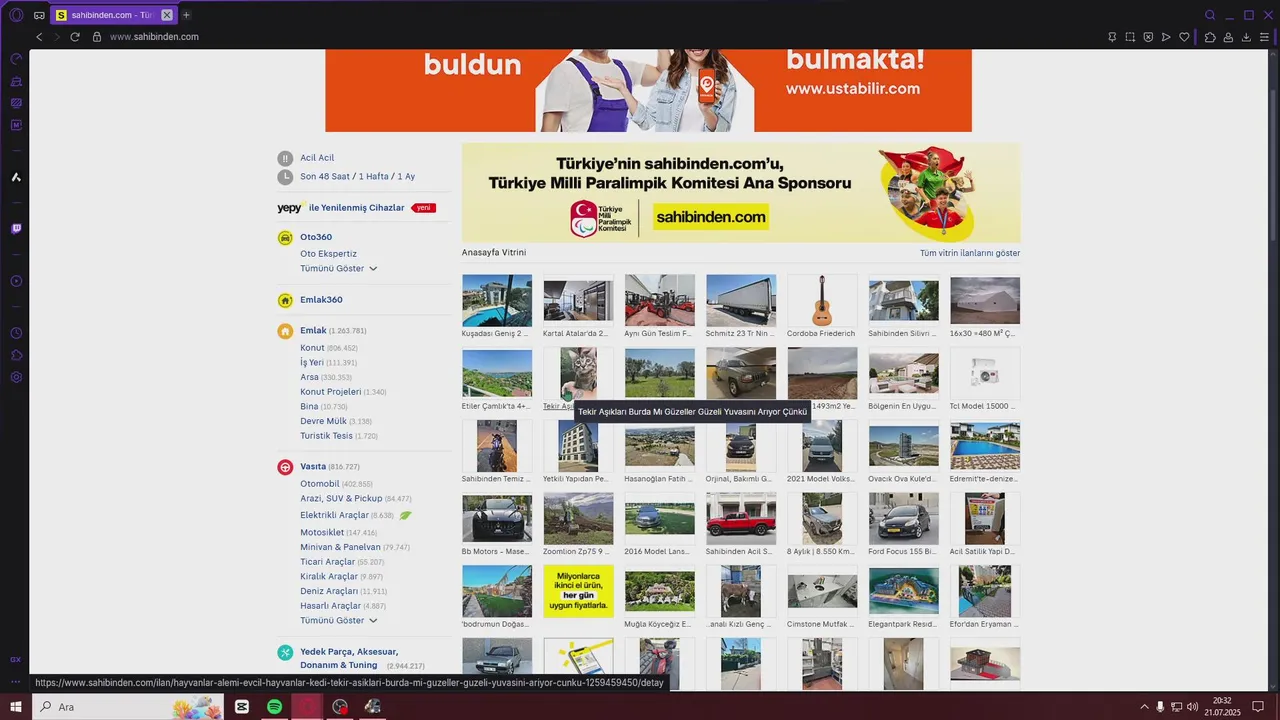Open the Arsa subcategory
1280x720 pixels.
tap(309, 377)
